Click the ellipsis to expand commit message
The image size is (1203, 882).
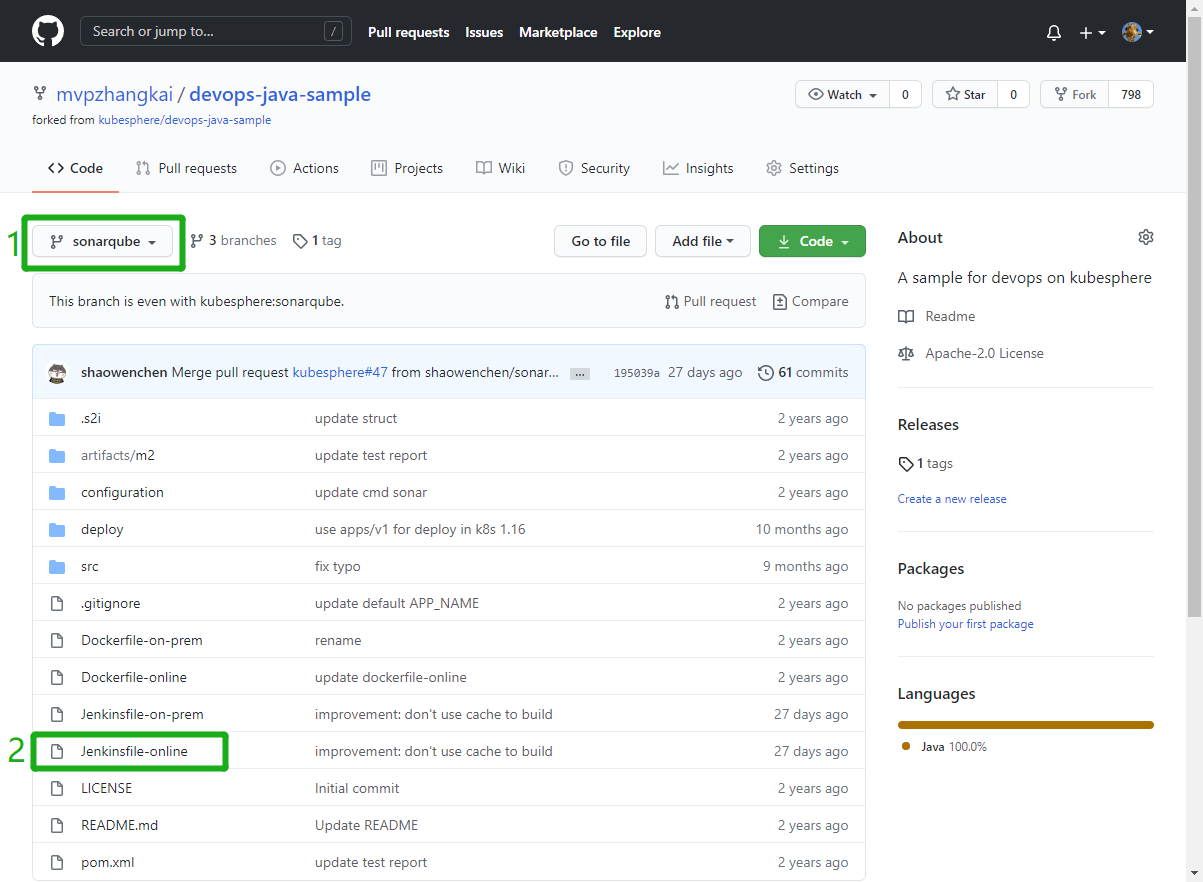point(579,373)
